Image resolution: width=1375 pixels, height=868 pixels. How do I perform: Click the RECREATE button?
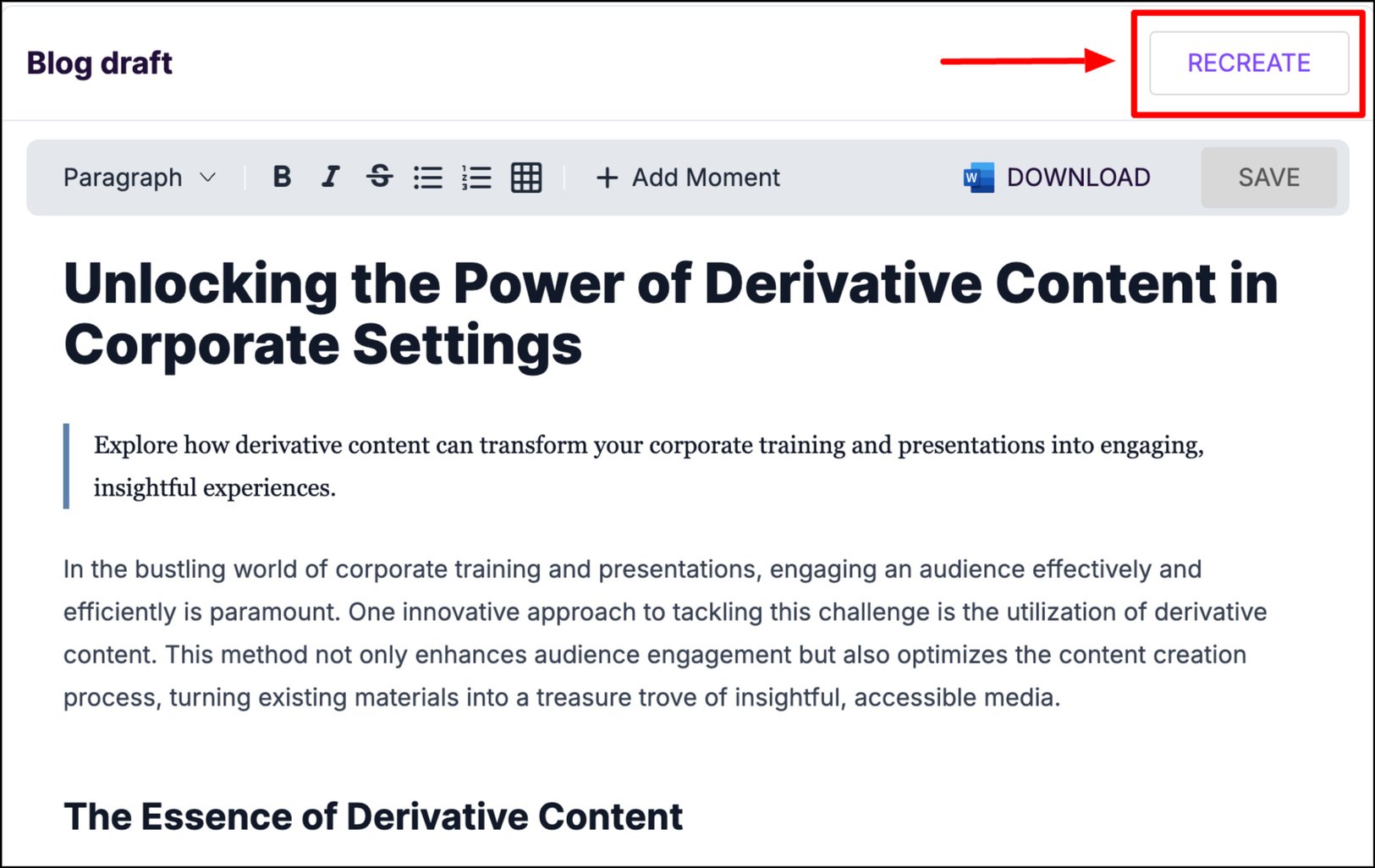click(1249, 63)
